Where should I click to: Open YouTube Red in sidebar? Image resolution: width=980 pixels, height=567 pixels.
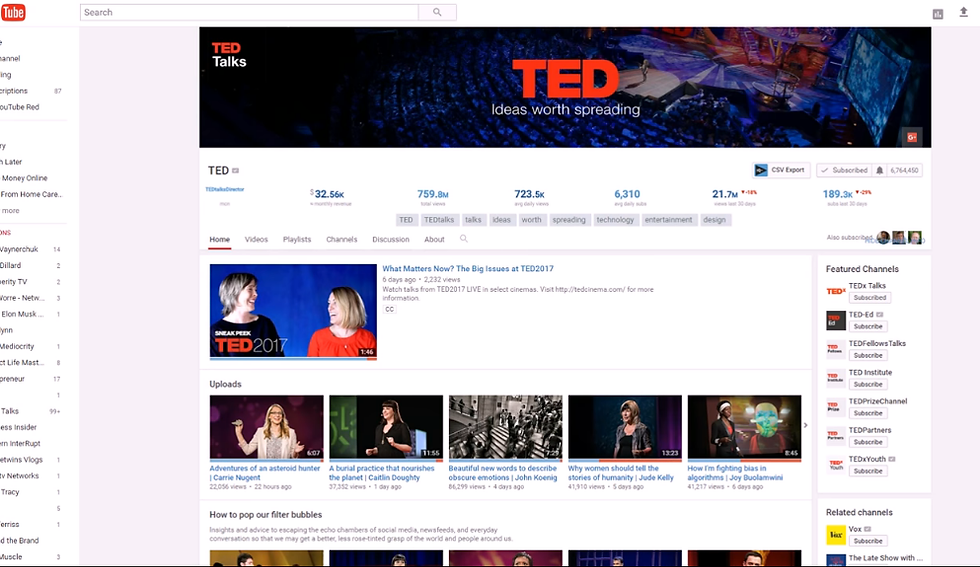click(19, 107)
